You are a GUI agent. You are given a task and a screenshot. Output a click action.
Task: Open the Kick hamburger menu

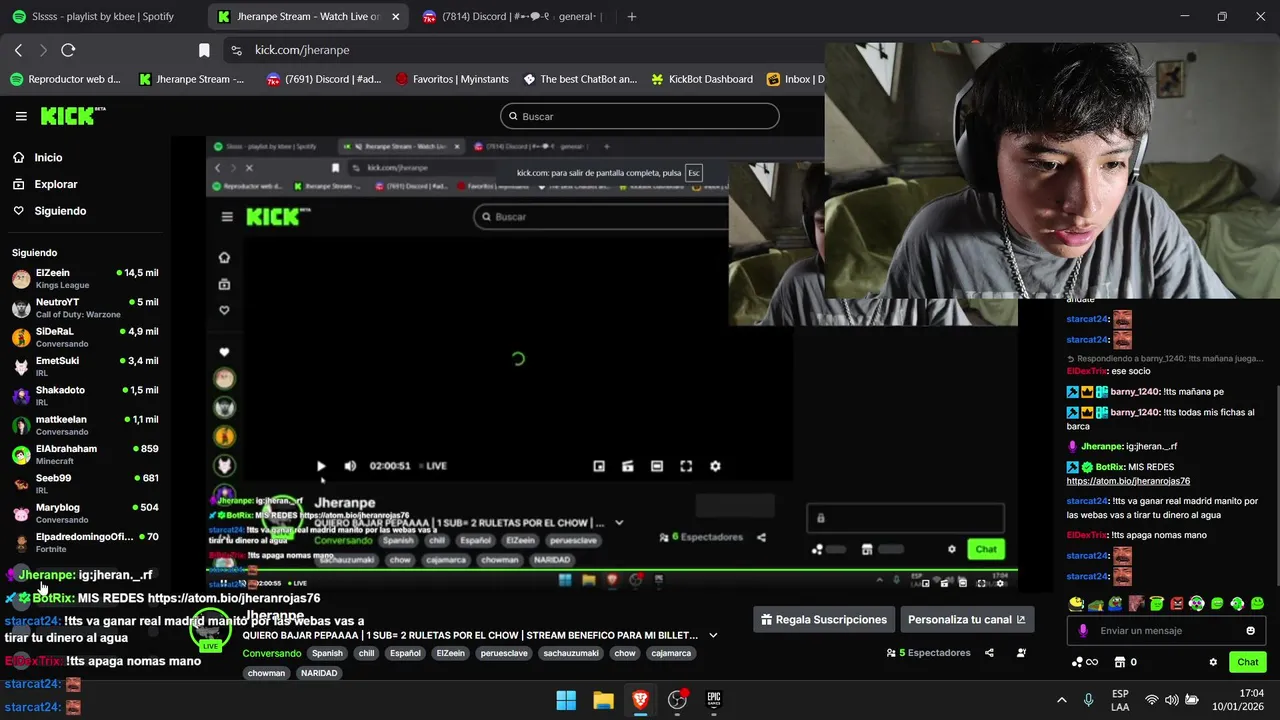[x=21, y=116]
